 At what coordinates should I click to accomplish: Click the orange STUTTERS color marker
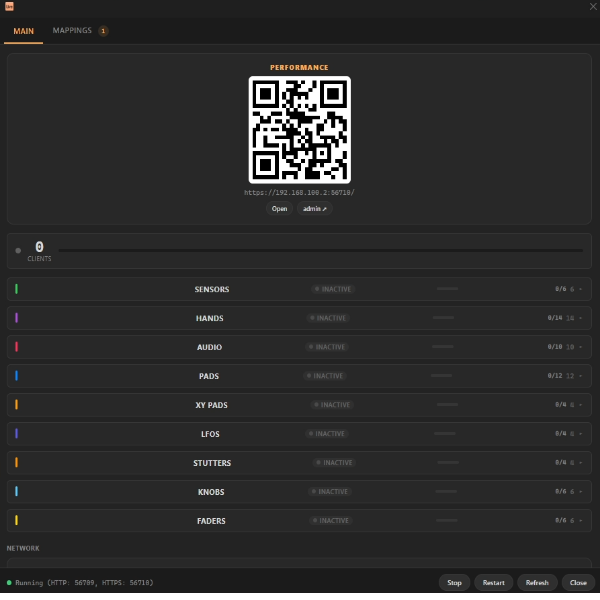coord(16,462)
